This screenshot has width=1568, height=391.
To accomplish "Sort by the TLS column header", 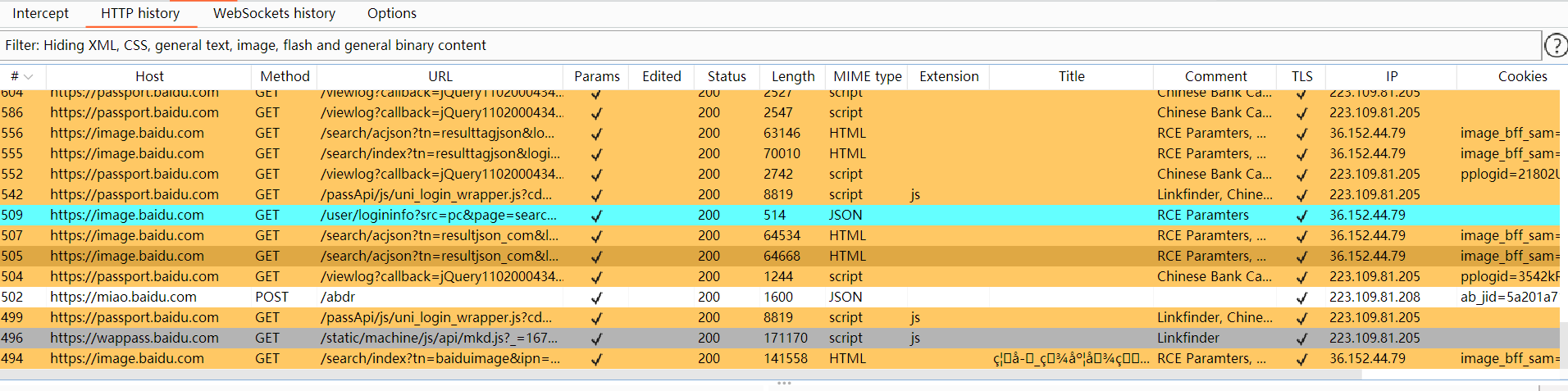I will click(1301, 76).
